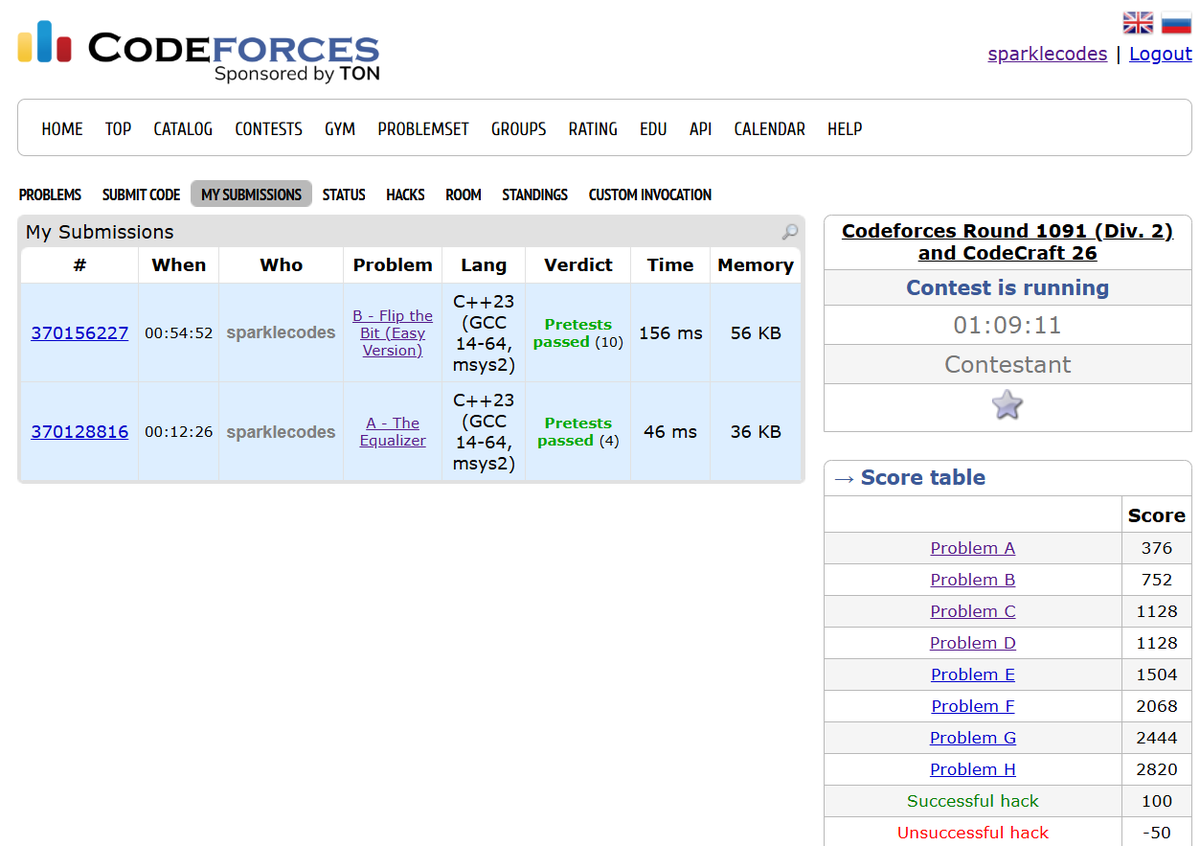
Task: Switch language with the UK flag icon
Action: point(1138,22)
